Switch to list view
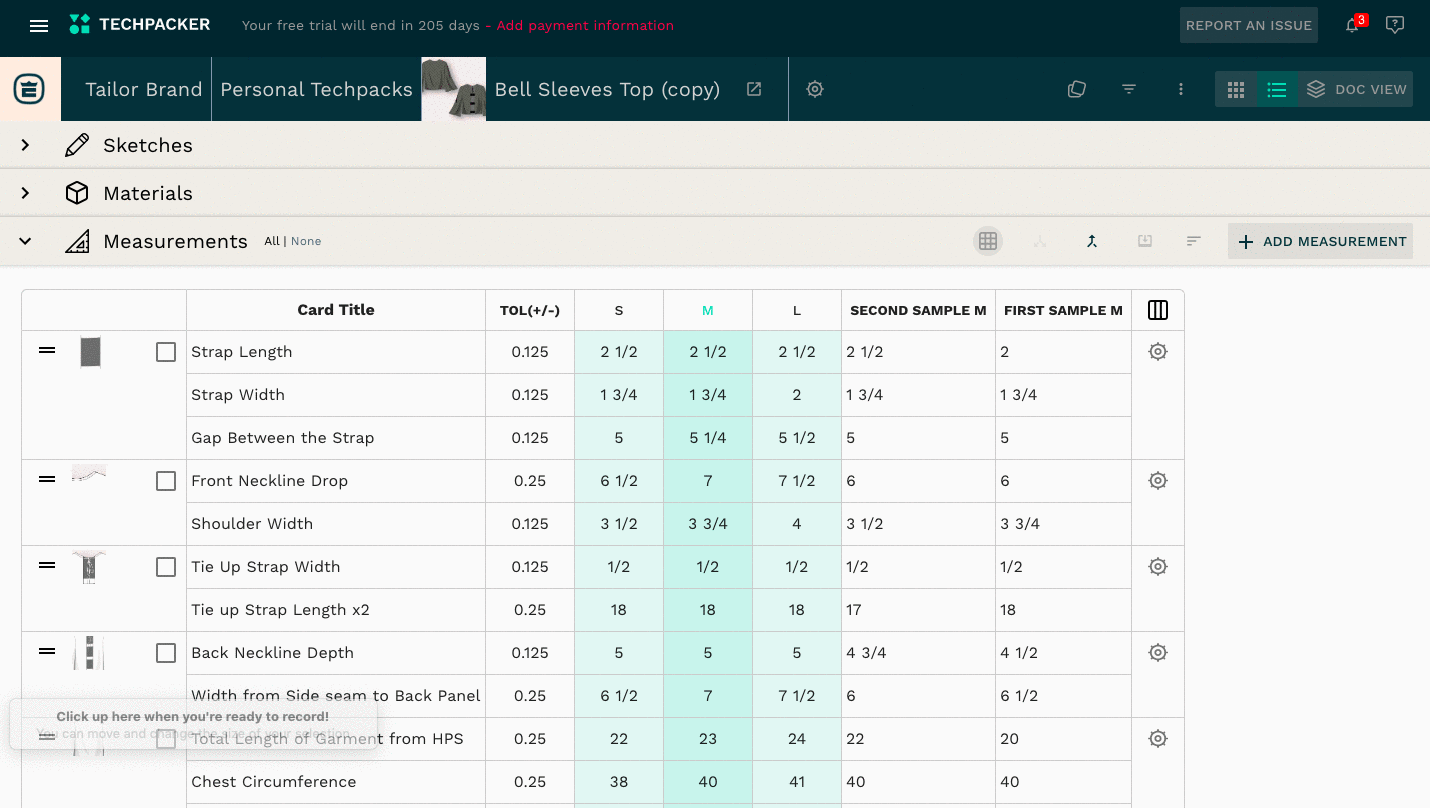This screenshot has width=1430, height=808. pyautogui.click(x=1277, y=89)
